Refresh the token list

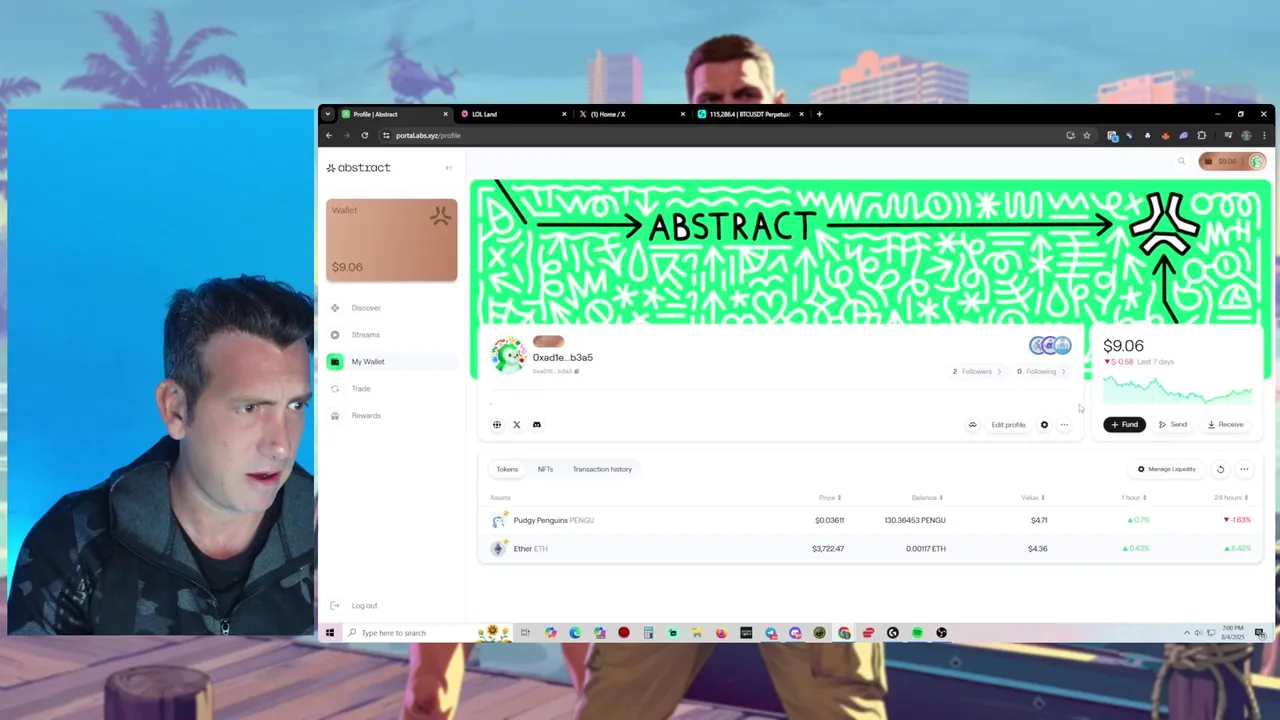pyautogui.click(x=1220, y=469)
